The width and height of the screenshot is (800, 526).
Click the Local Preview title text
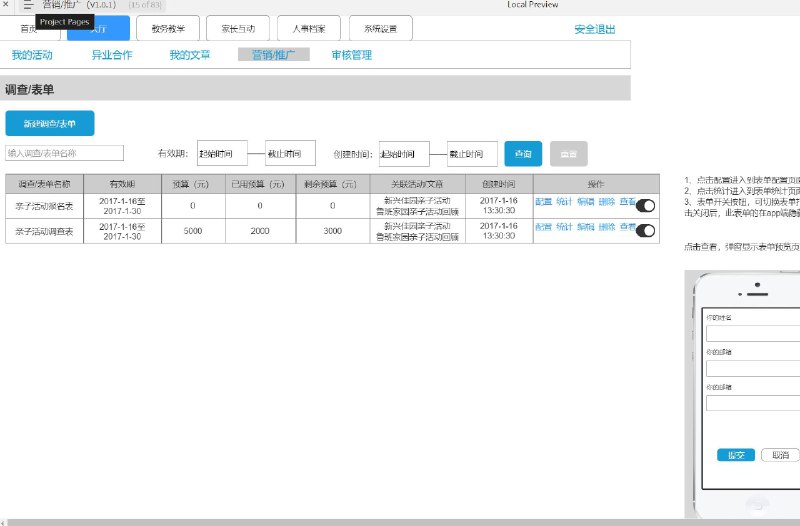(533, 5)
